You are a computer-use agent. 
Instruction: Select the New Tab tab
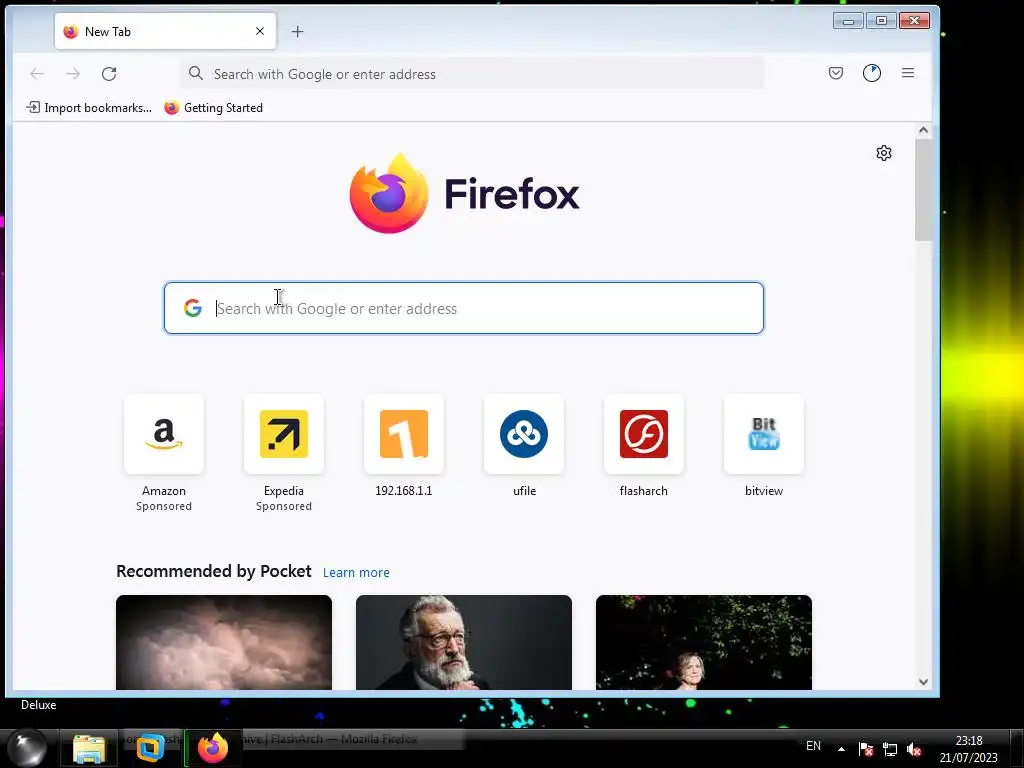(165, 31)
